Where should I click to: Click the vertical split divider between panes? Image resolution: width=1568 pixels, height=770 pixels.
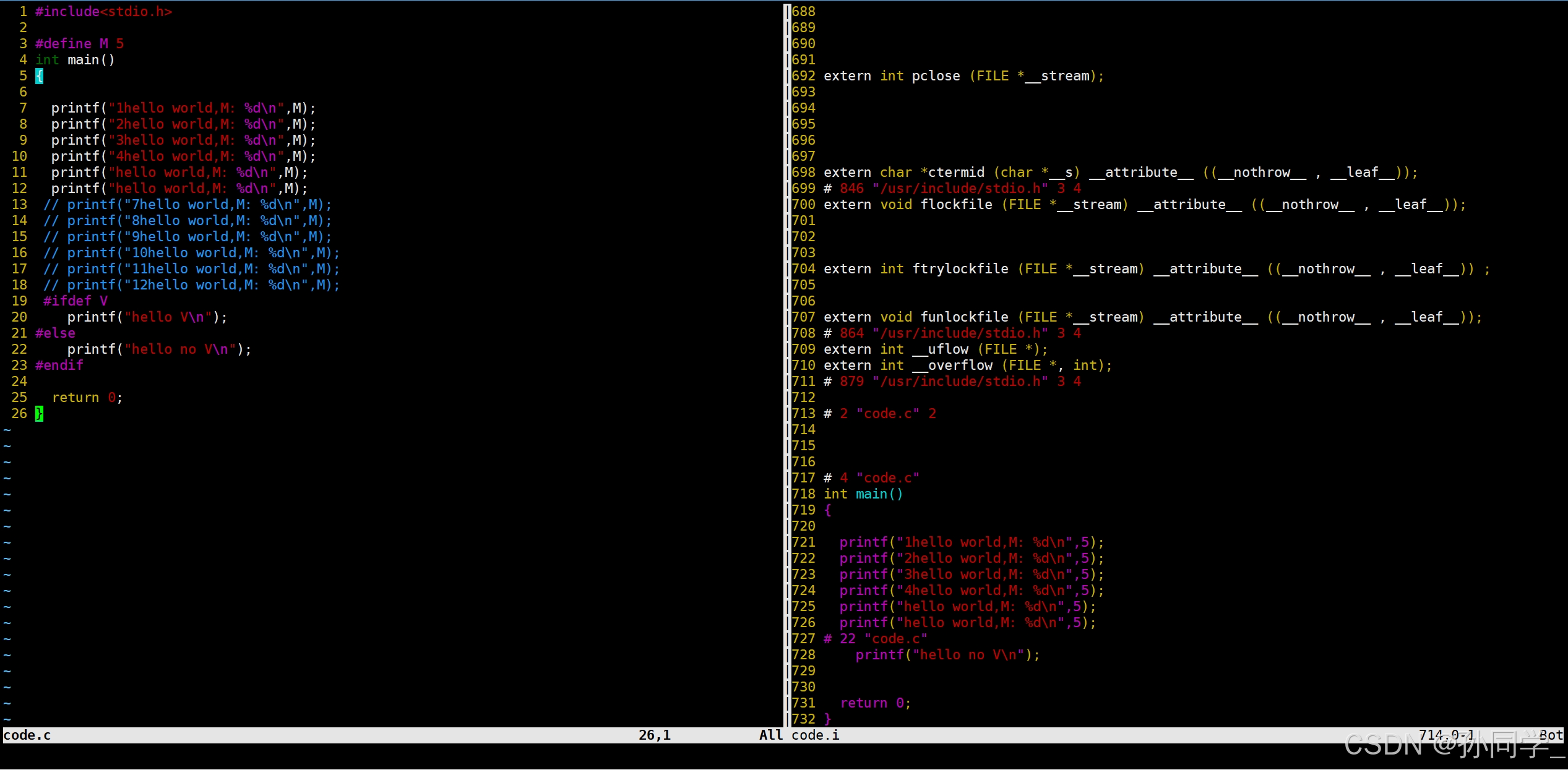[787, 371]
